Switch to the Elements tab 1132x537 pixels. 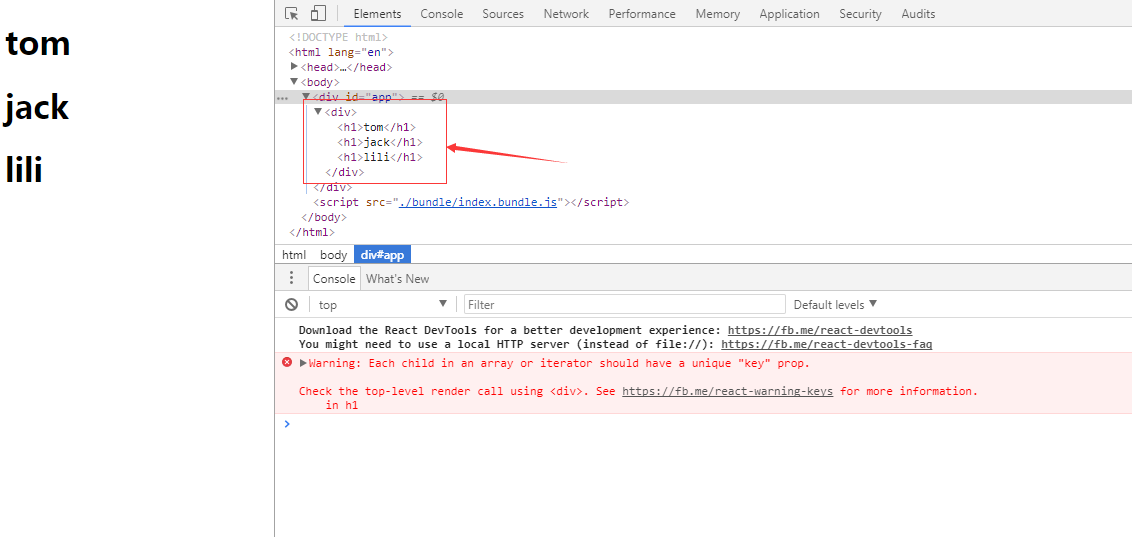coord(377,14)
